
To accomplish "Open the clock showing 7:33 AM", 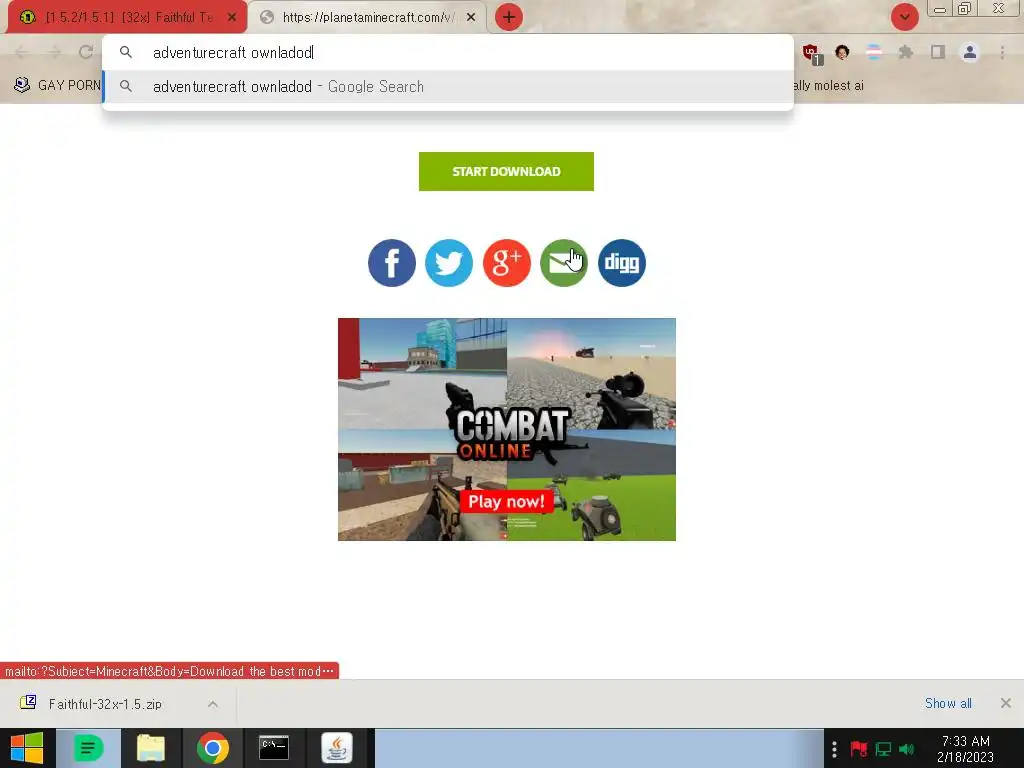I will tap(965, 749).
